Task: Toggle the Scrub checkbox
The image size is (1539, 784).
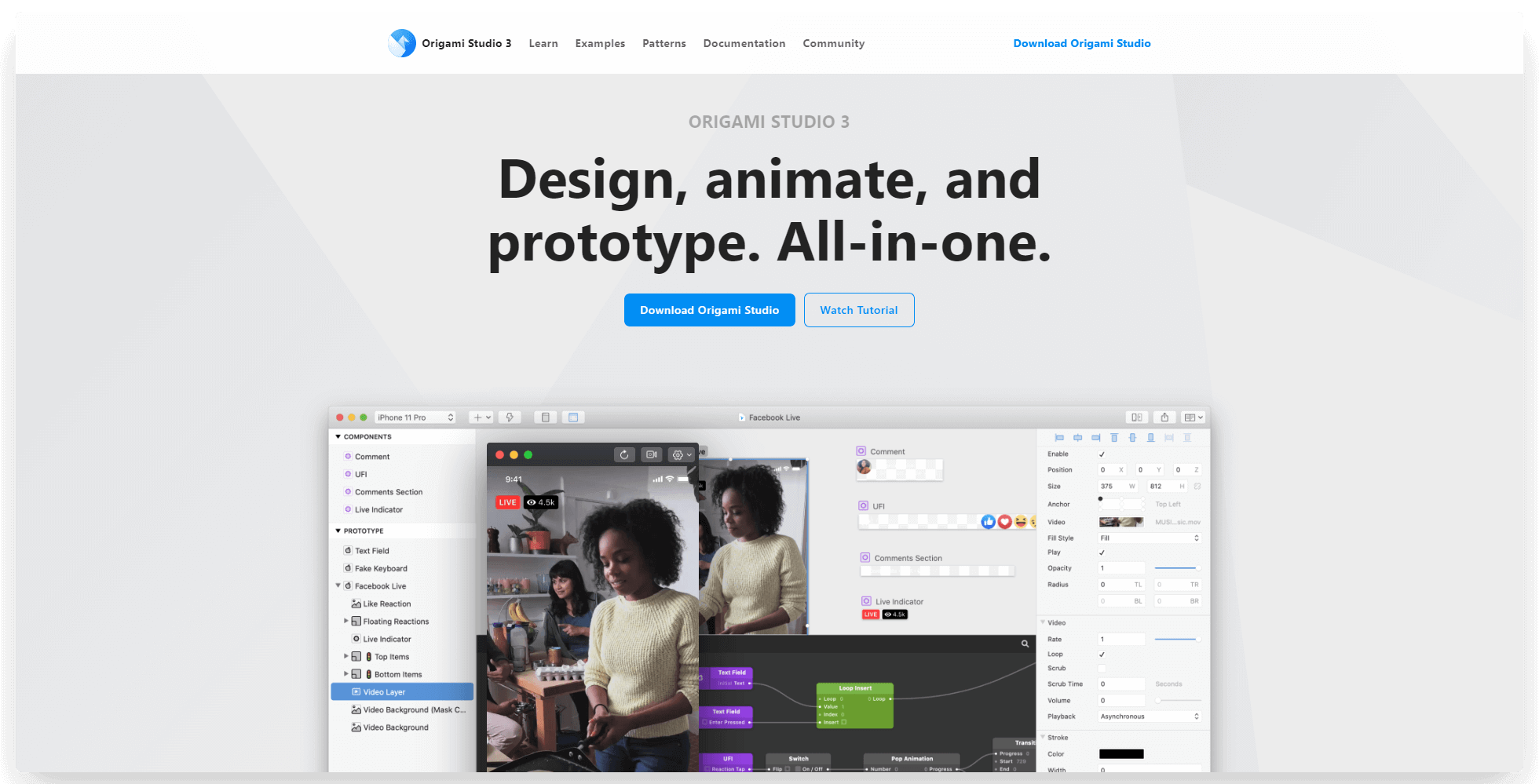Action: click(x=1102, y=669)
